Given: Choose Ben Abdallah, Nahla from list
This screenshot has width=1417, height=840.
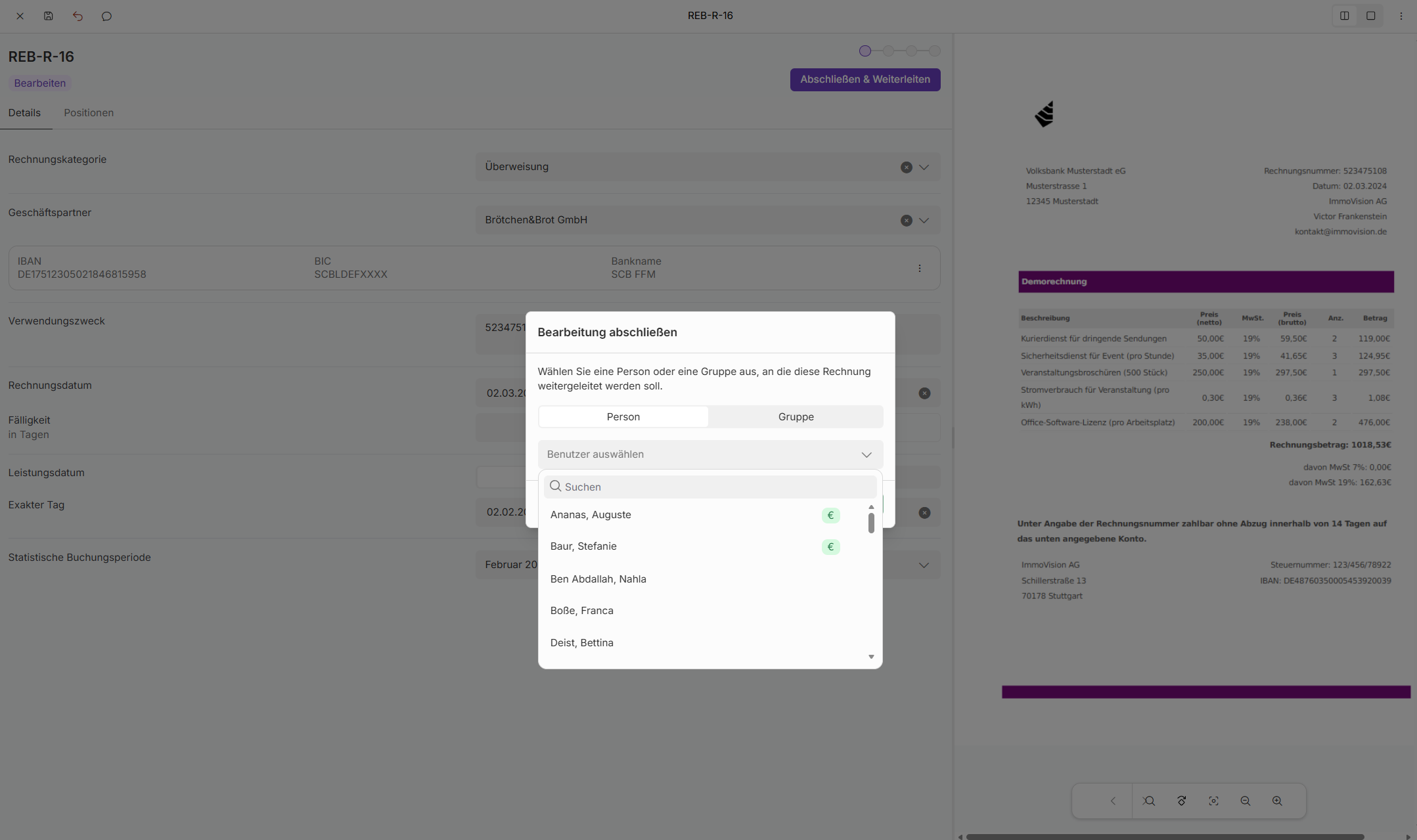Looking at the screenshot, I should coord(598,579).
